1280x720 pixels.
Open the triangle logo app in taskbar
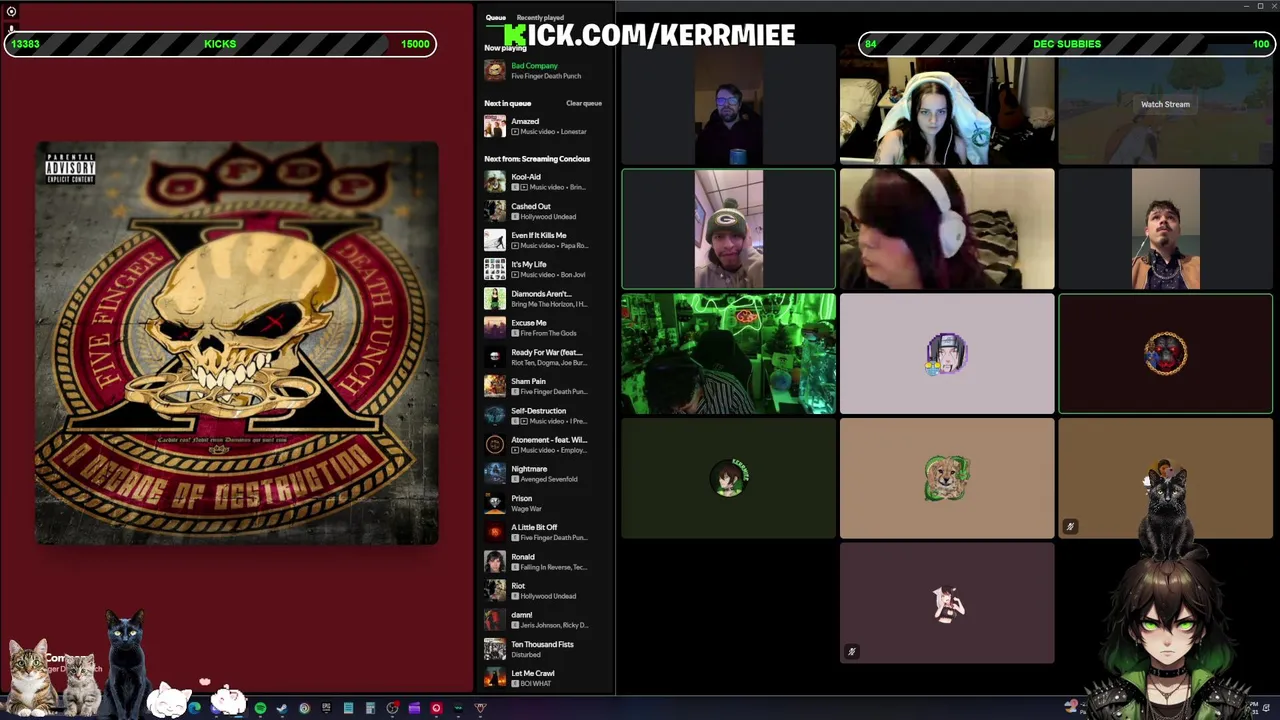pos(480,708)
